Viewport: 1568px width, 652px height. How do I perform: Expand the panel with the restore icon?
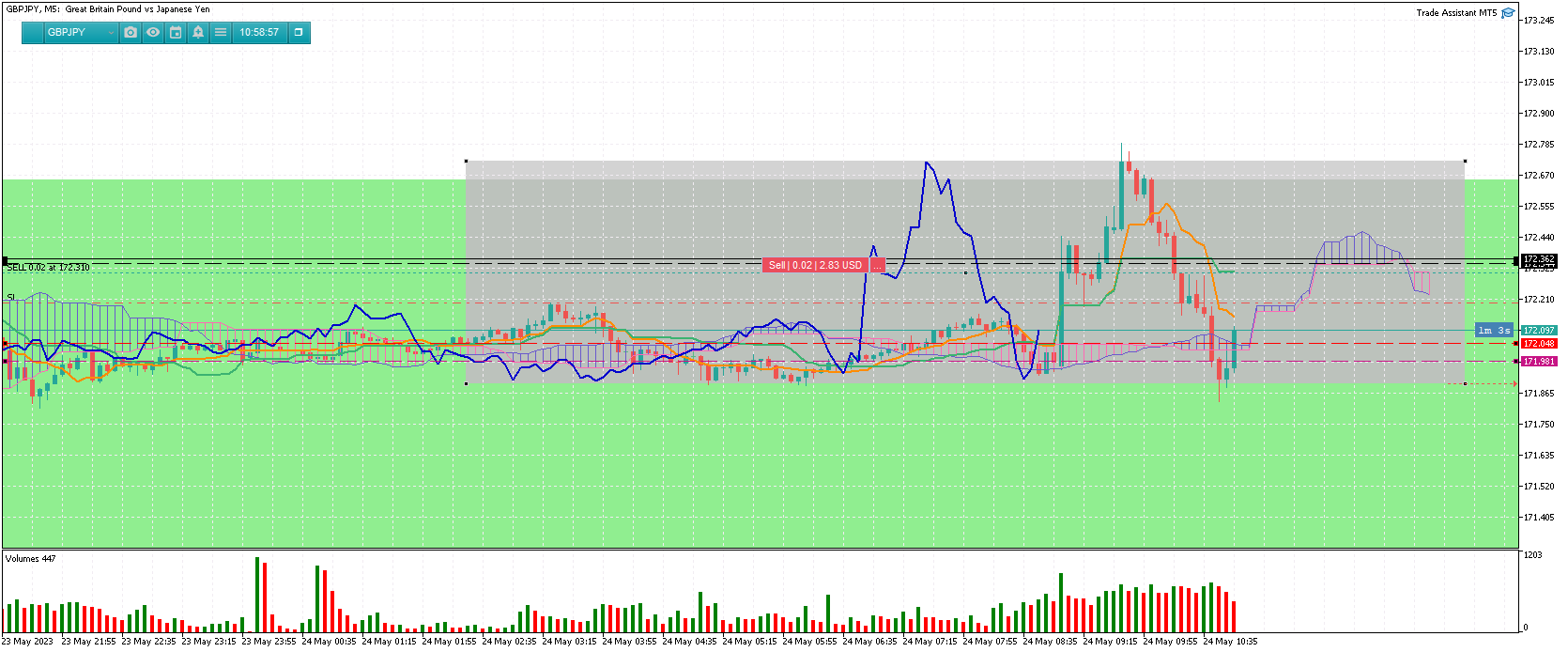click(x=299, y=32)
